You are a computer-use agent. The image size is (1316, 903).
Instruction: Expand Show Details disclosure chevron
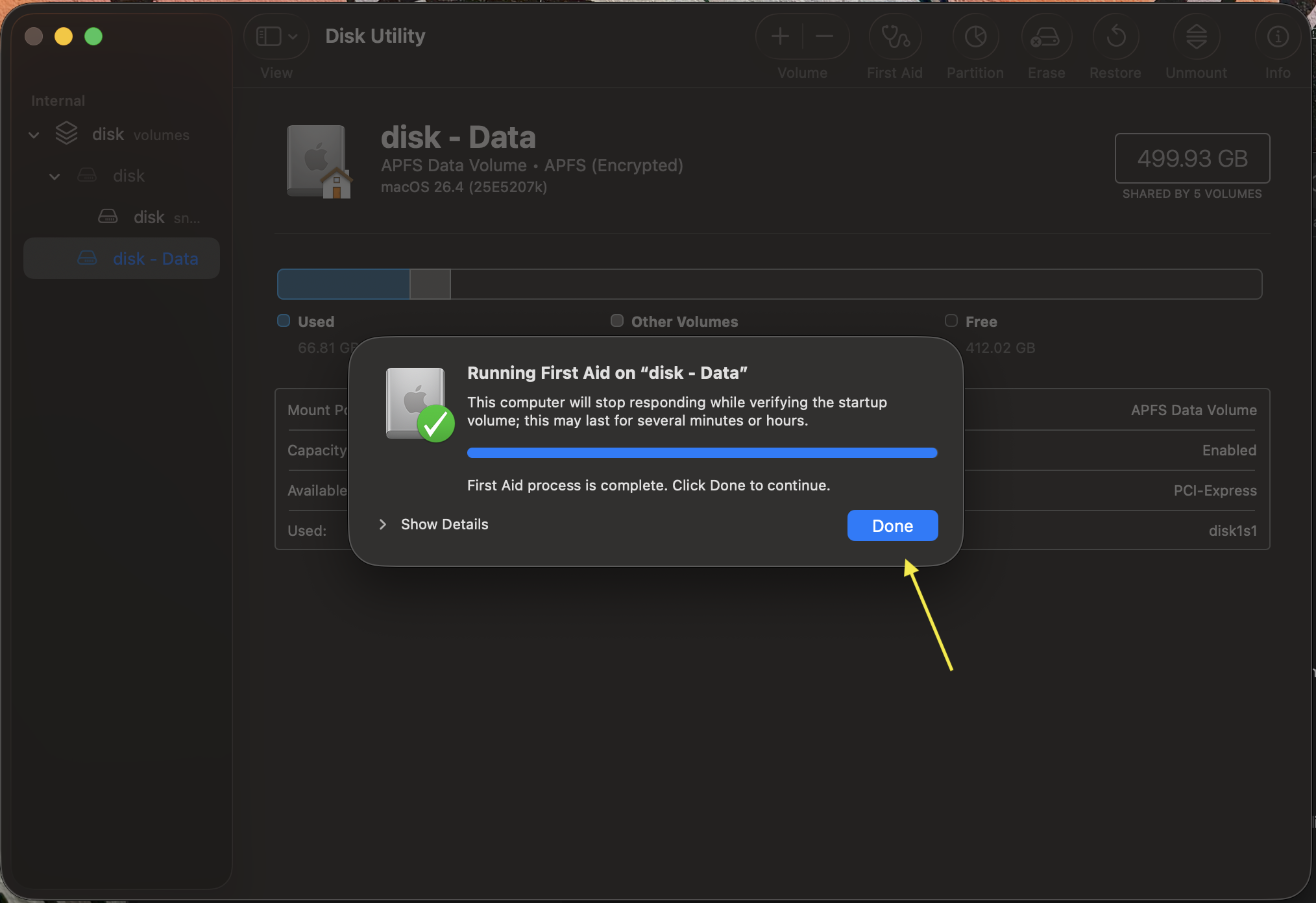tap(383, 524)
